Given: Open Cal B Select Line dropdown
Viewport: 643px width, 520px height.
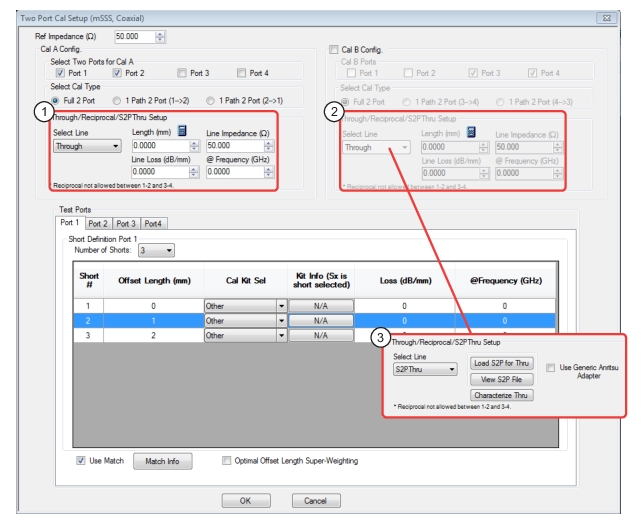Looking at the screenshot, I should (x=376, y=148).
